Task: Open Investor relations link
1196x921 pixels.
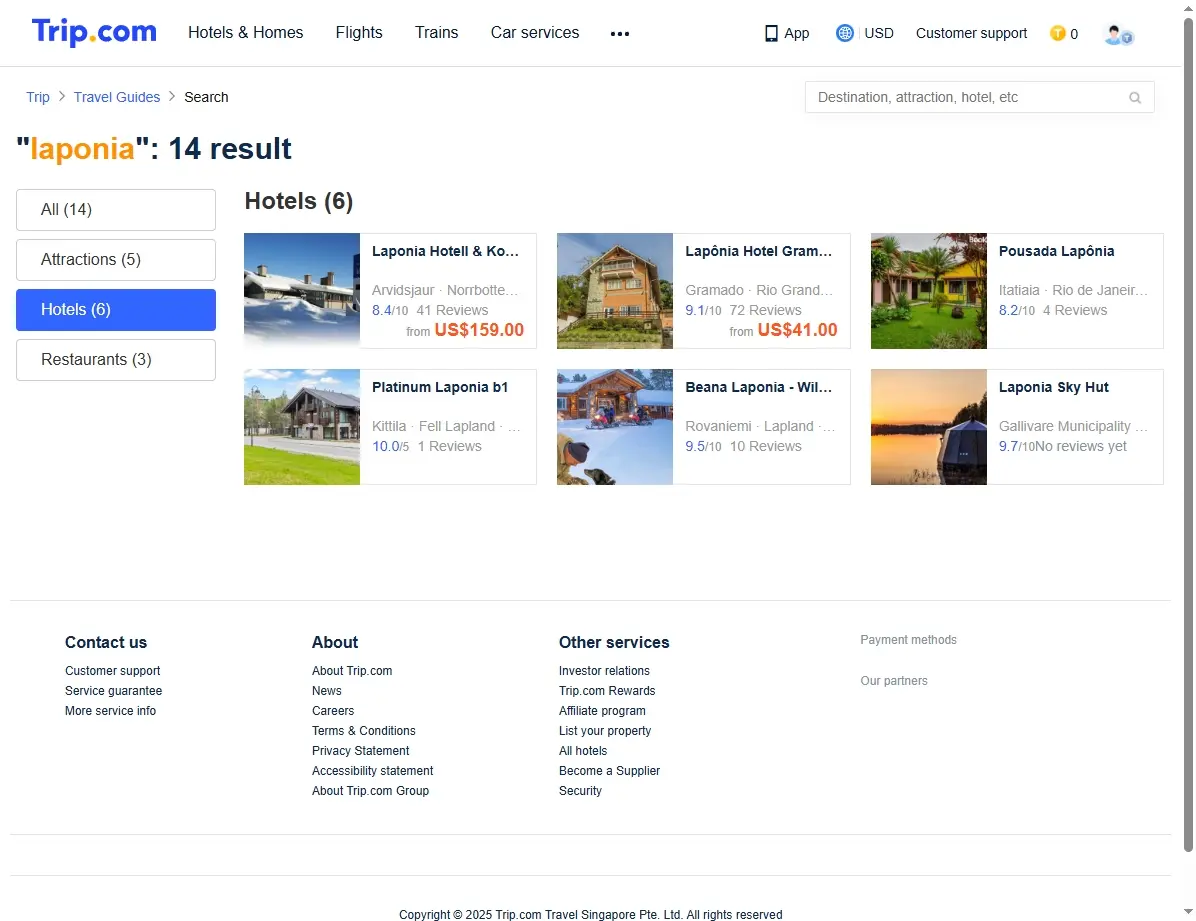Action: (x=604, y=671)
